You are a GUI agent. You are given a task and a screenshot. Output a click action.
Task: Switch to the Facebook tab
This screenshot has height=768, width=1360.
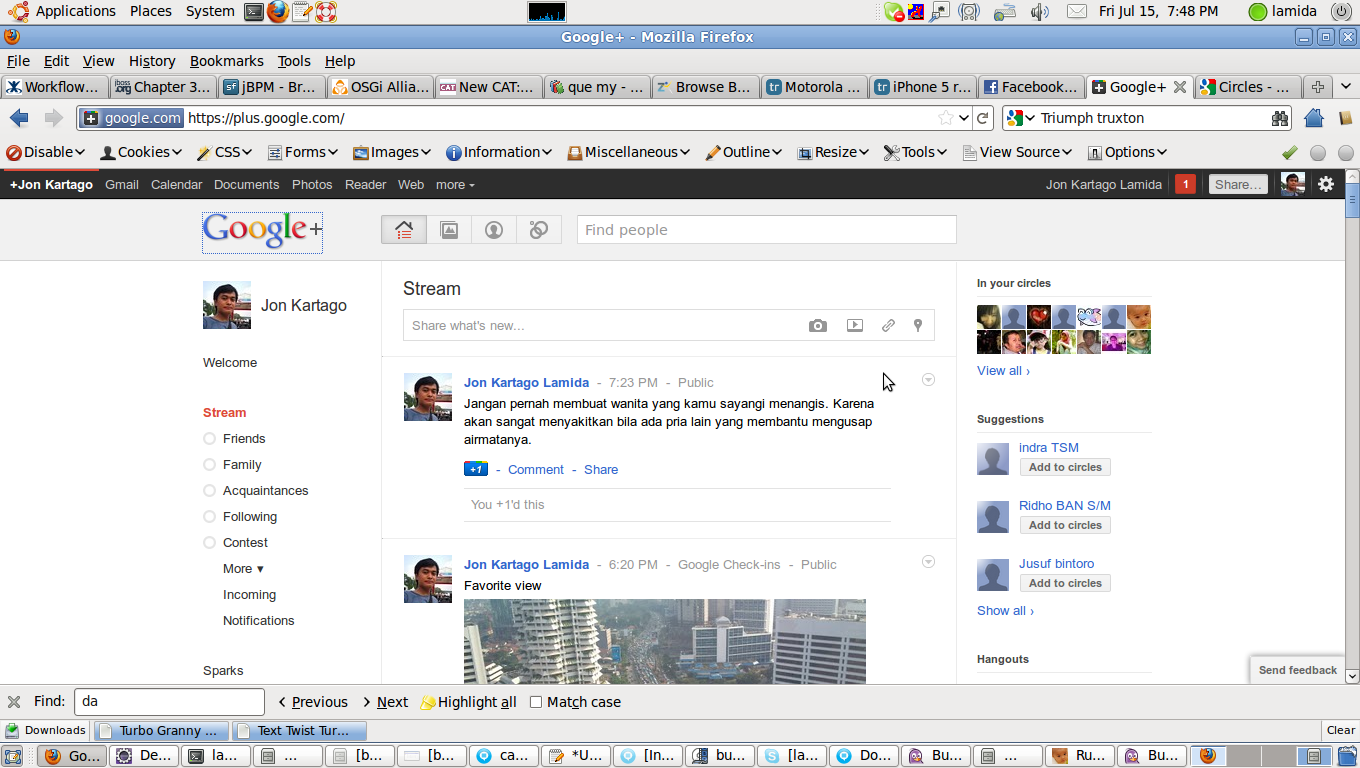tap(1031, 87)
